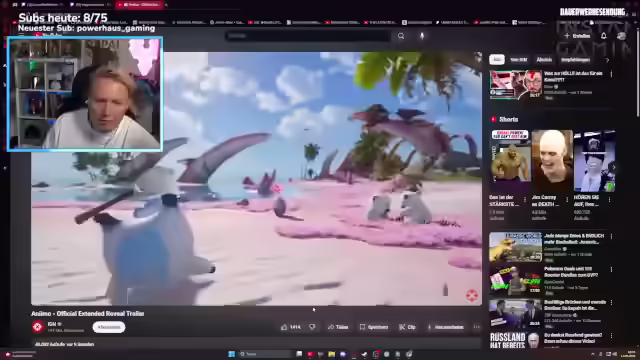Click the YouTube search input field
The height and width of the screenshot is (360, 640).
coord(307,36)
